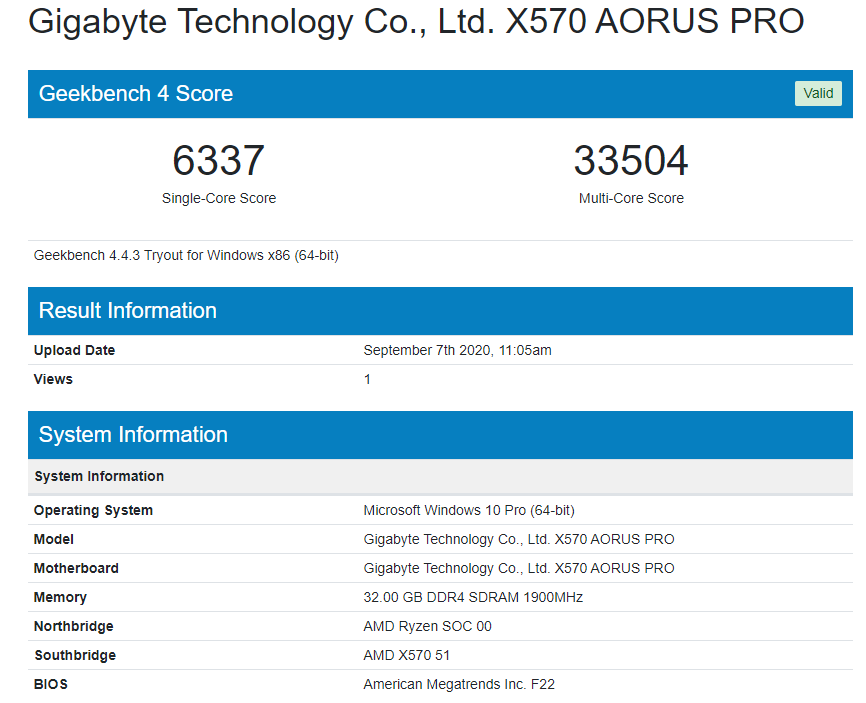Screen dimensions: 866x703
Task: Select Microsoft Windows 10 Pro (64-bit) value
Action: (x=469, y=510)
